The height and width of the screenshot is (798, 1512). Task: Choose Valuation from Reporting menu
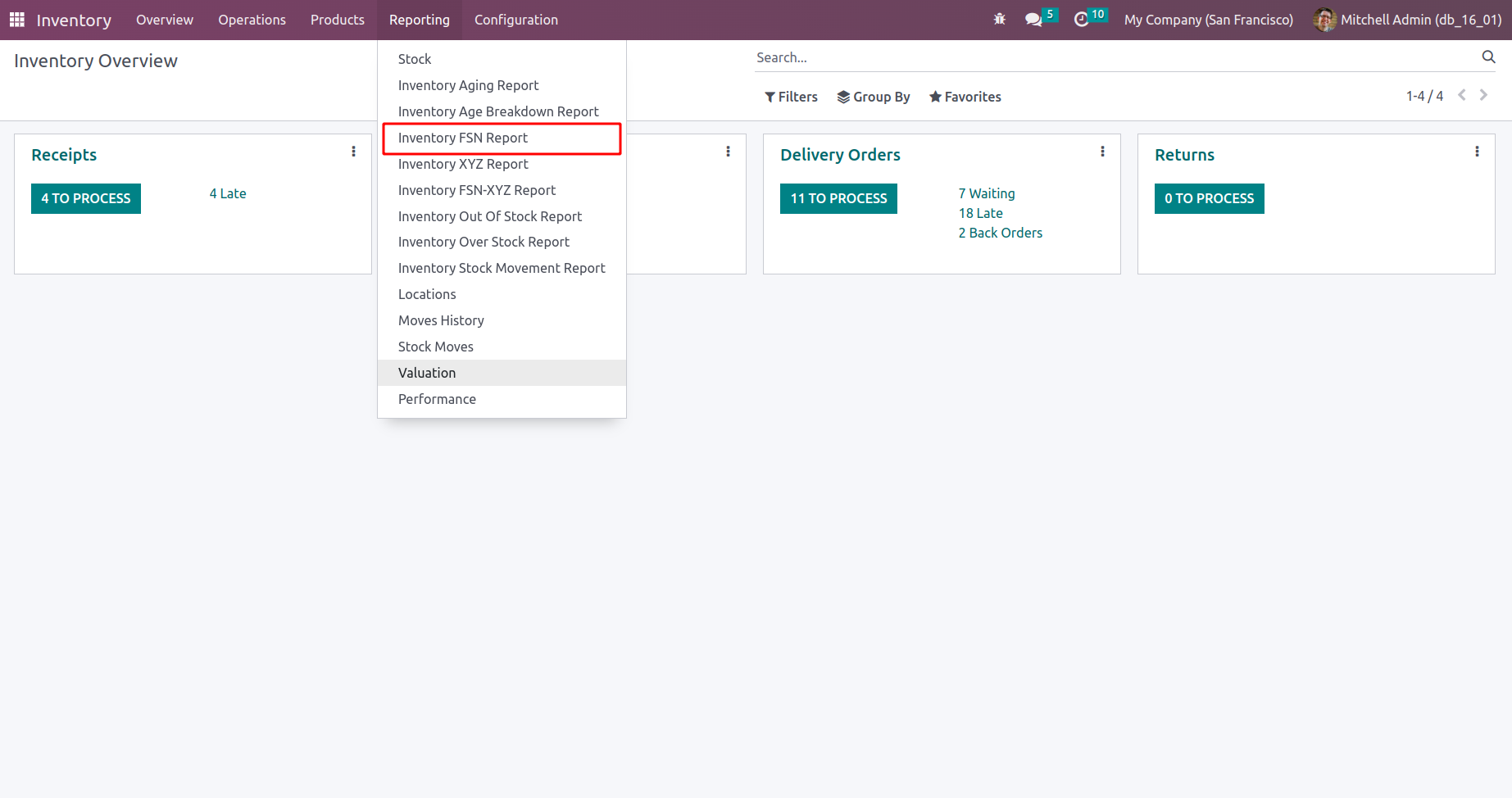pyautogui.click(x=427, y=373)
